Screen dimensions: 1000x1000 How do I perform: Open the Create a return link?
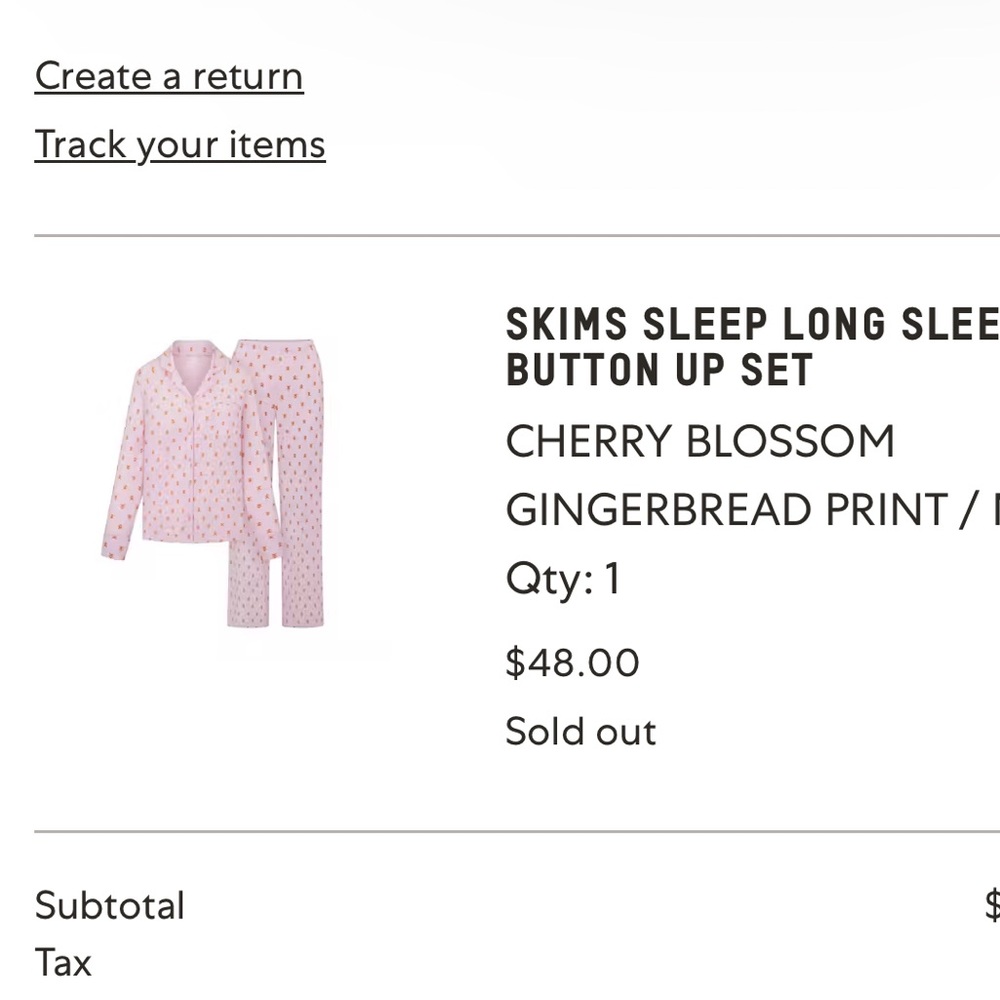[x=167, y=75]
